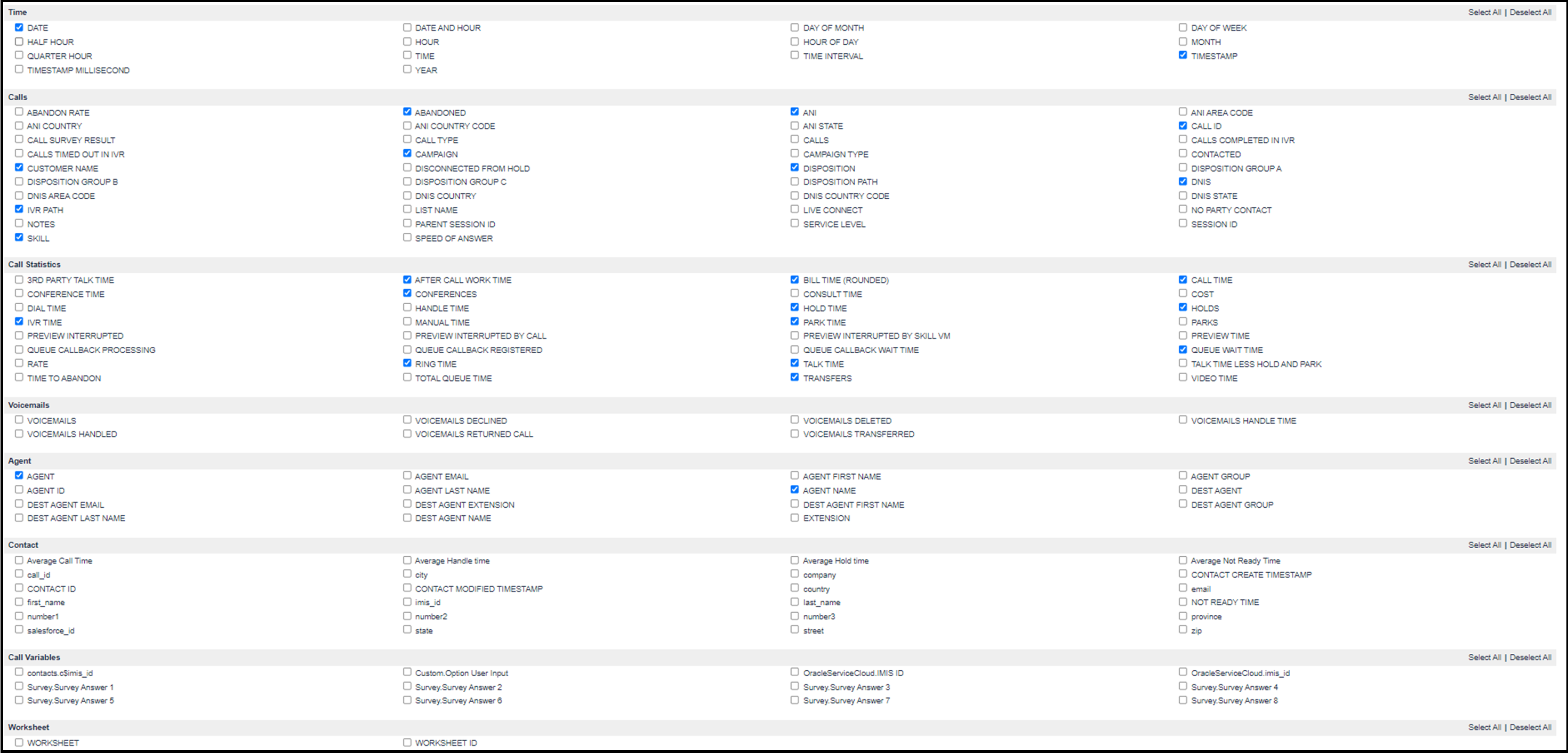Enable the WORKSHEET ID checkbox
The width and height of the screenshot is (1568, 755).
407,742
